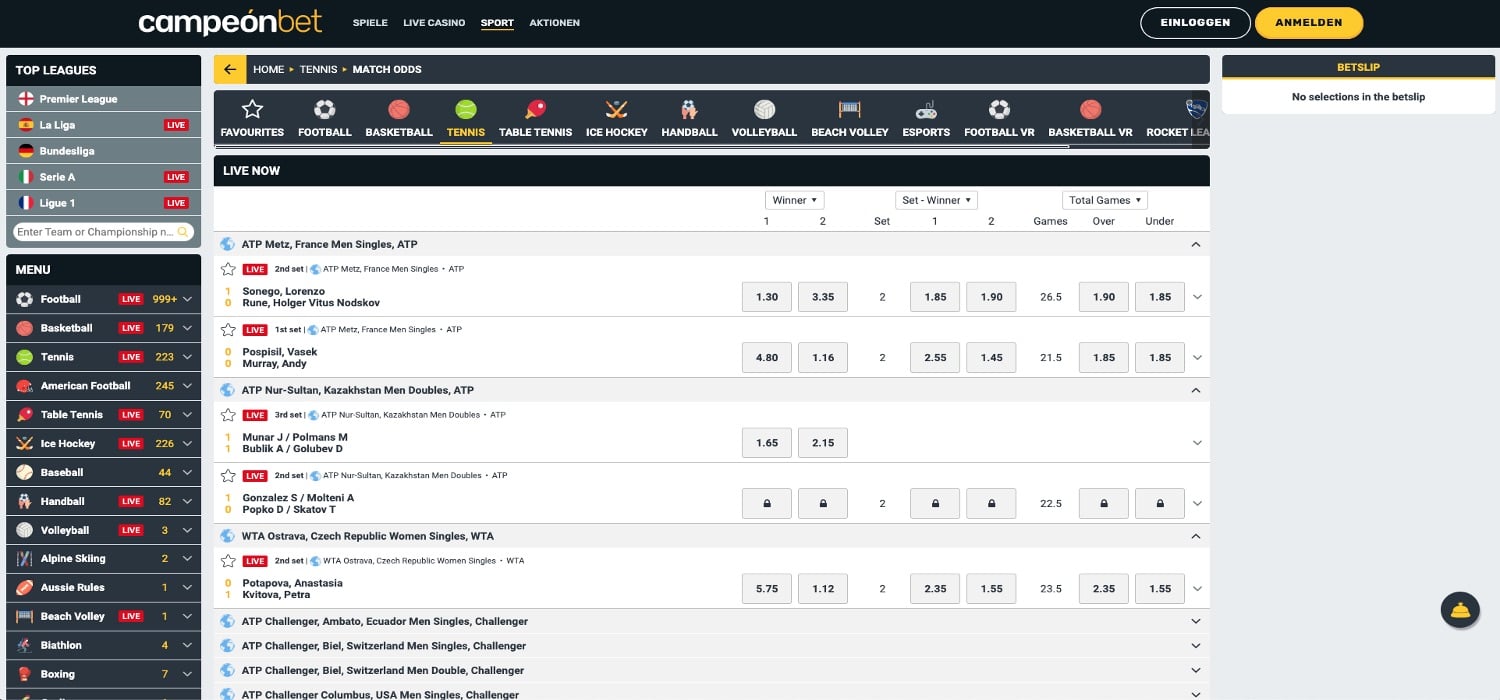
Task: Click the horizontal scrollbar under sport tabs
Action: 641,147
